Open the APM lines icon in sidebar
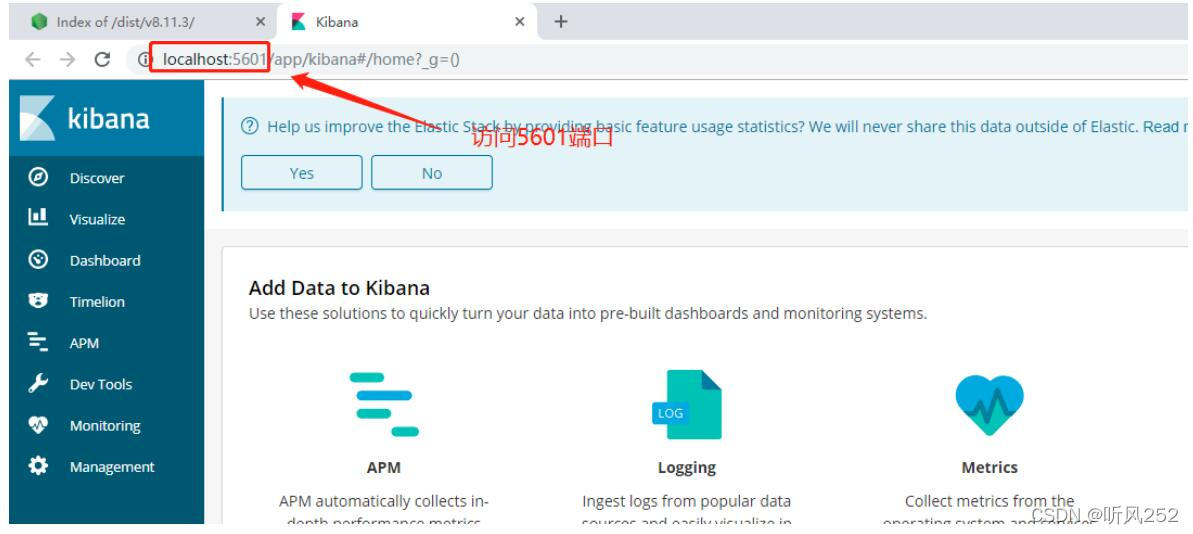This screenshot has width=1193, height=534. (38, 342)
